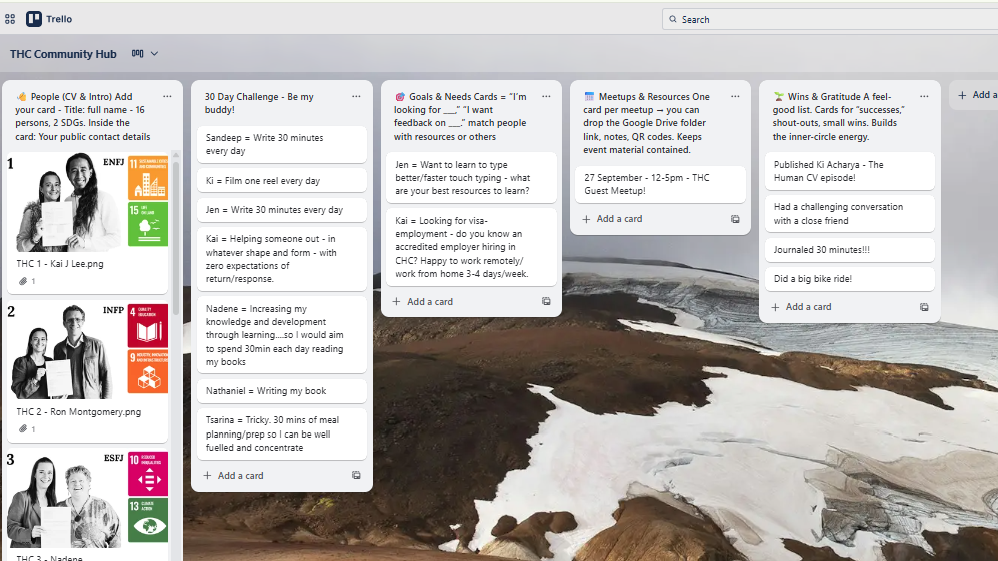
Task: Edit the Goals & Needs Cards list title
Action: 460,117
